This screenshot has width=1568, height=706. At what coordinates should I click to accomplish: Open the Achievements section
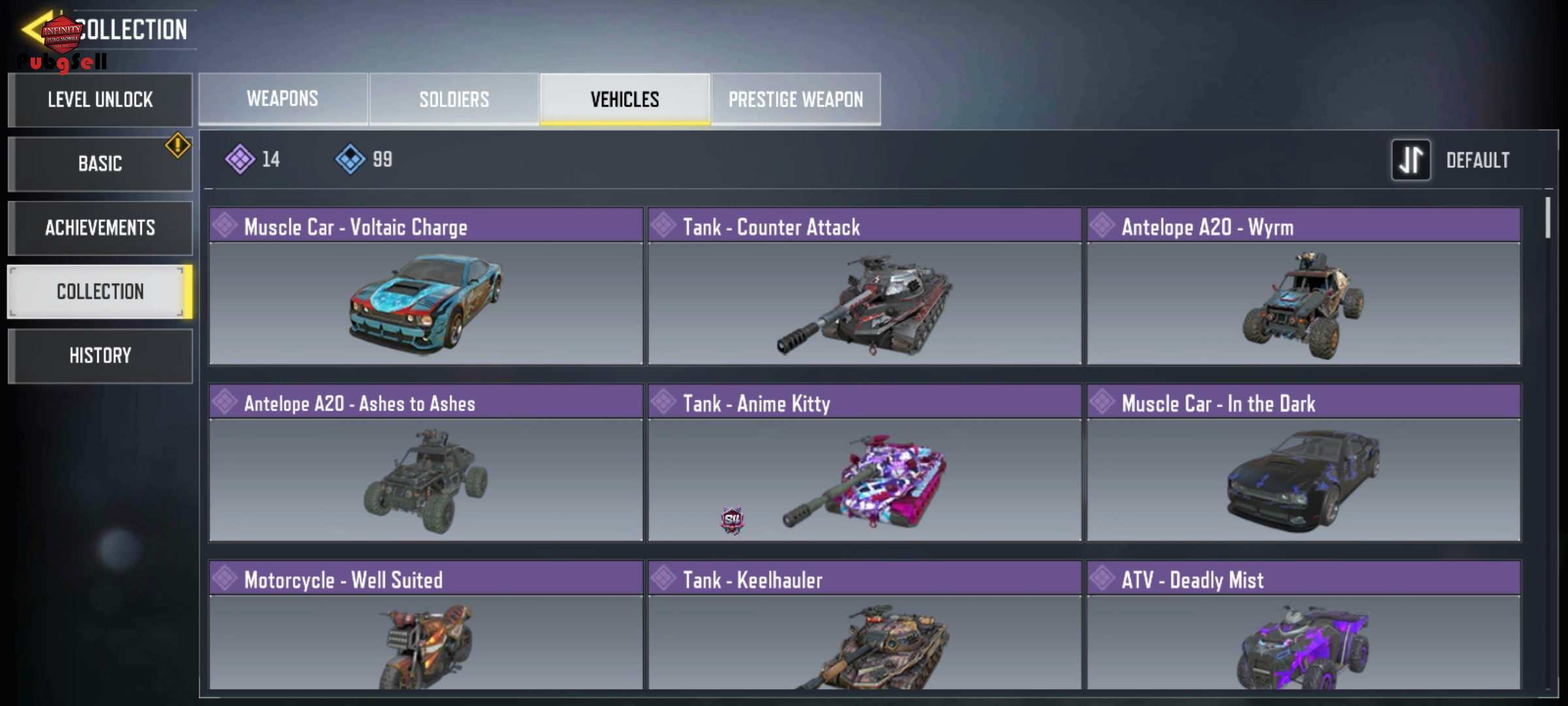pos(100,227)
